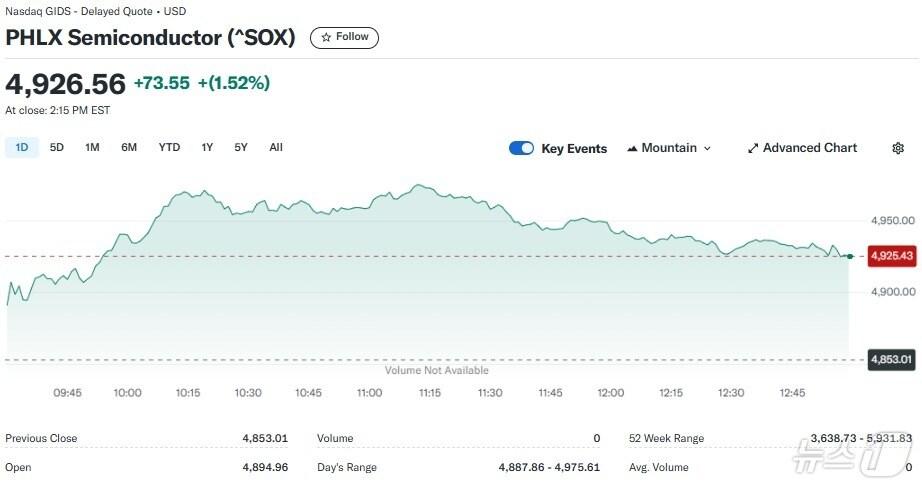Choose the 5Y chart range
The height and width of the screenshot is (489, 922).
point(241,147)
